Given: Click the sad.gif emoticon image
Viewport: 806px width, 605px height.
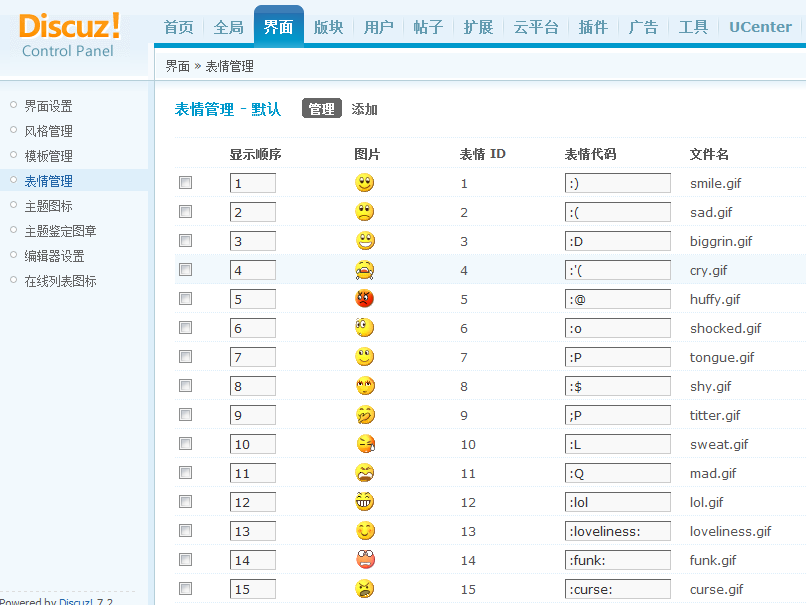Looking at the screenshot, I should click(364, 212).
